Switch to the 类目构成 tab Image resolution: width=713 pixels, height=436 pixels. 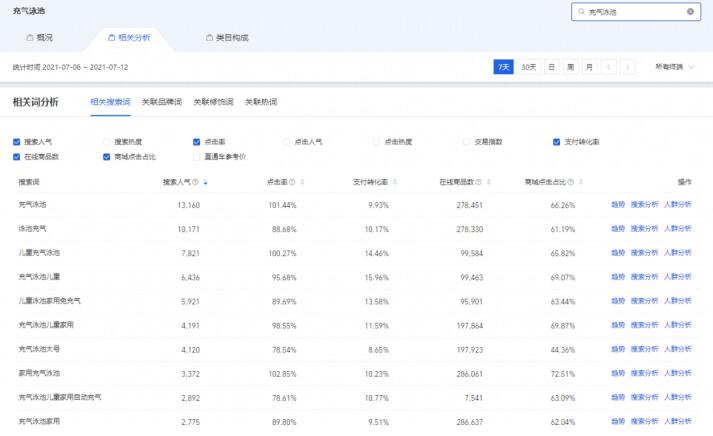click(x=227, y=38)
